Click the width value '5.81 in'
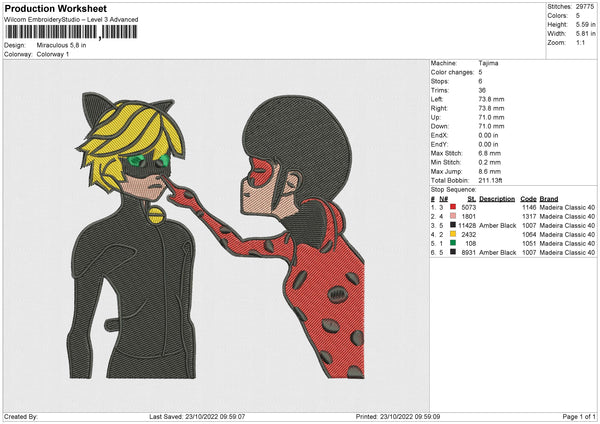 click(586, 34)
